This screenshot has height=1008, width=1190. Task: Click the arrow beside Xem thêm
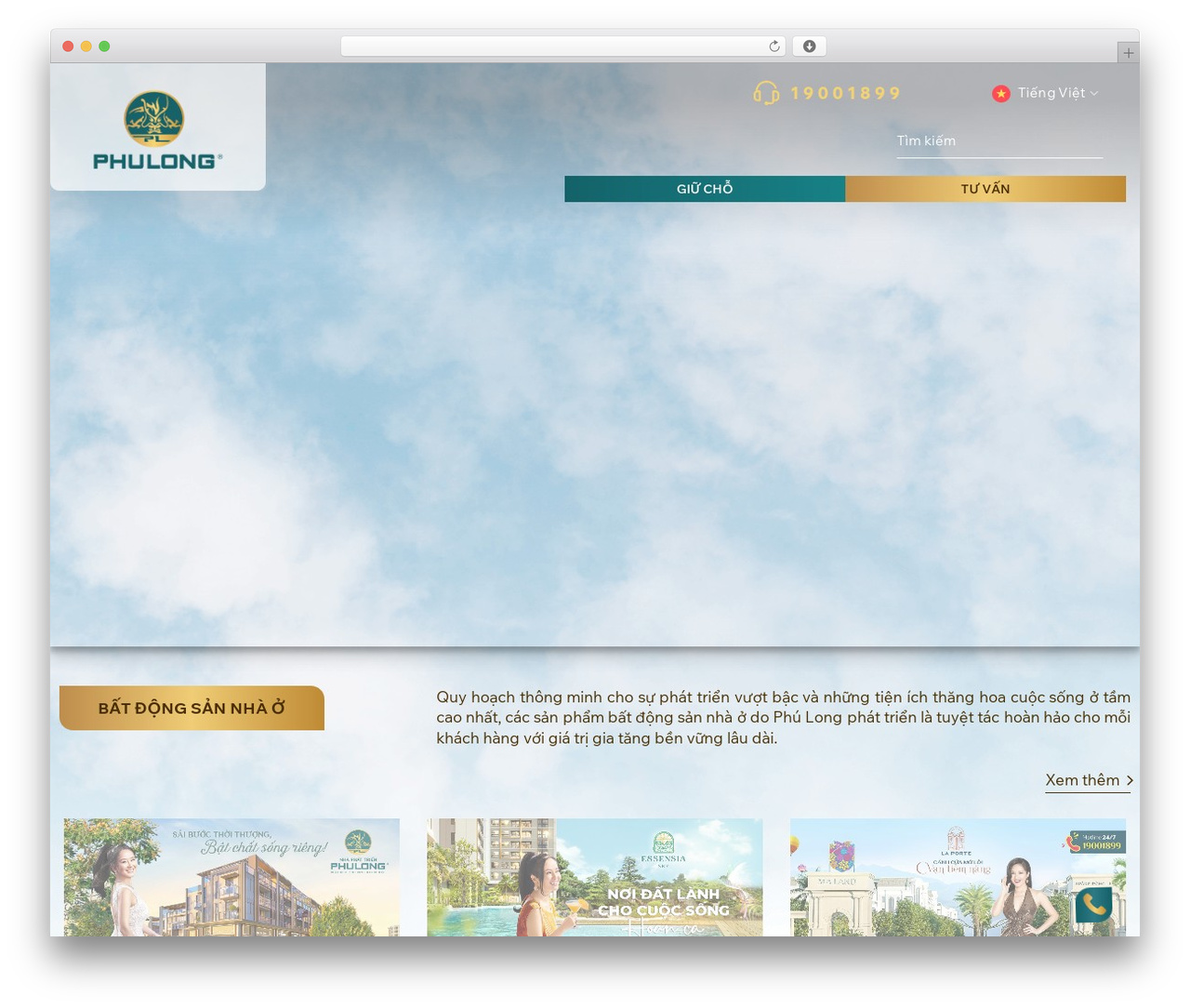pos(1130,780)
